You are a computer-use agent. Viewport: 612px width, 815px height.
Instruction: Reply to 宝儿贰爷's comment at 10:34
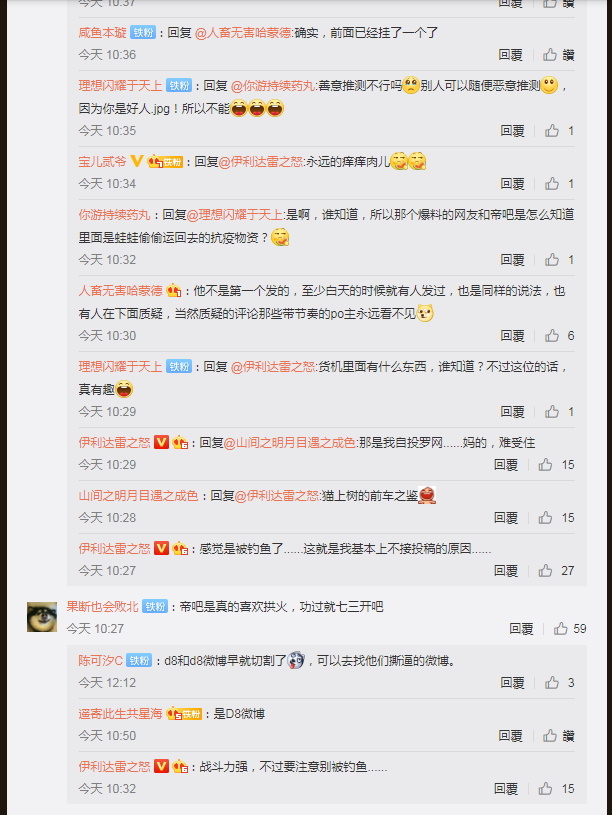coord(512,183)
